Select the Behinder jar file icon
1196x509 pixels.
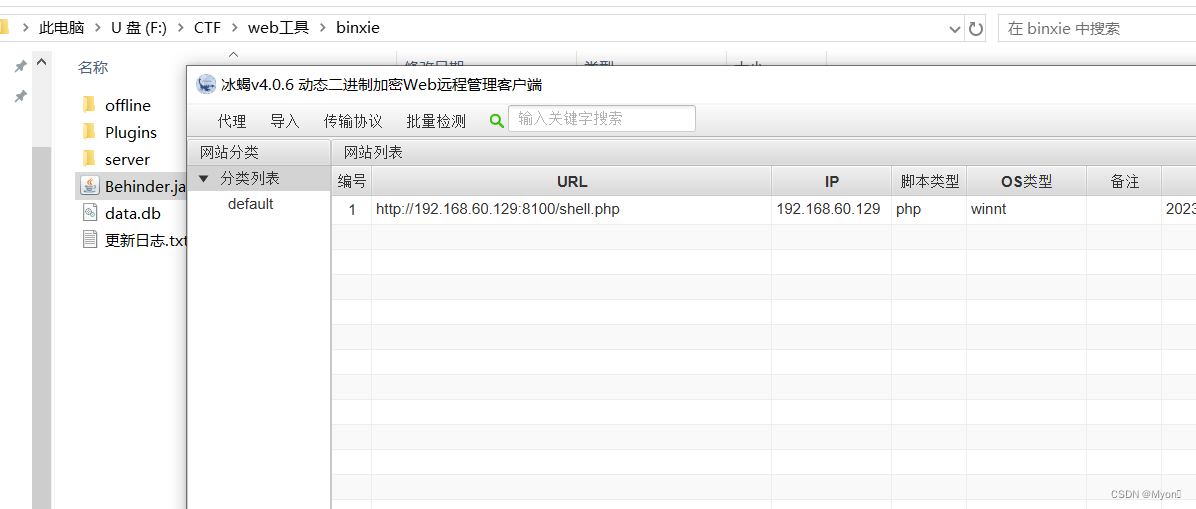90,185
